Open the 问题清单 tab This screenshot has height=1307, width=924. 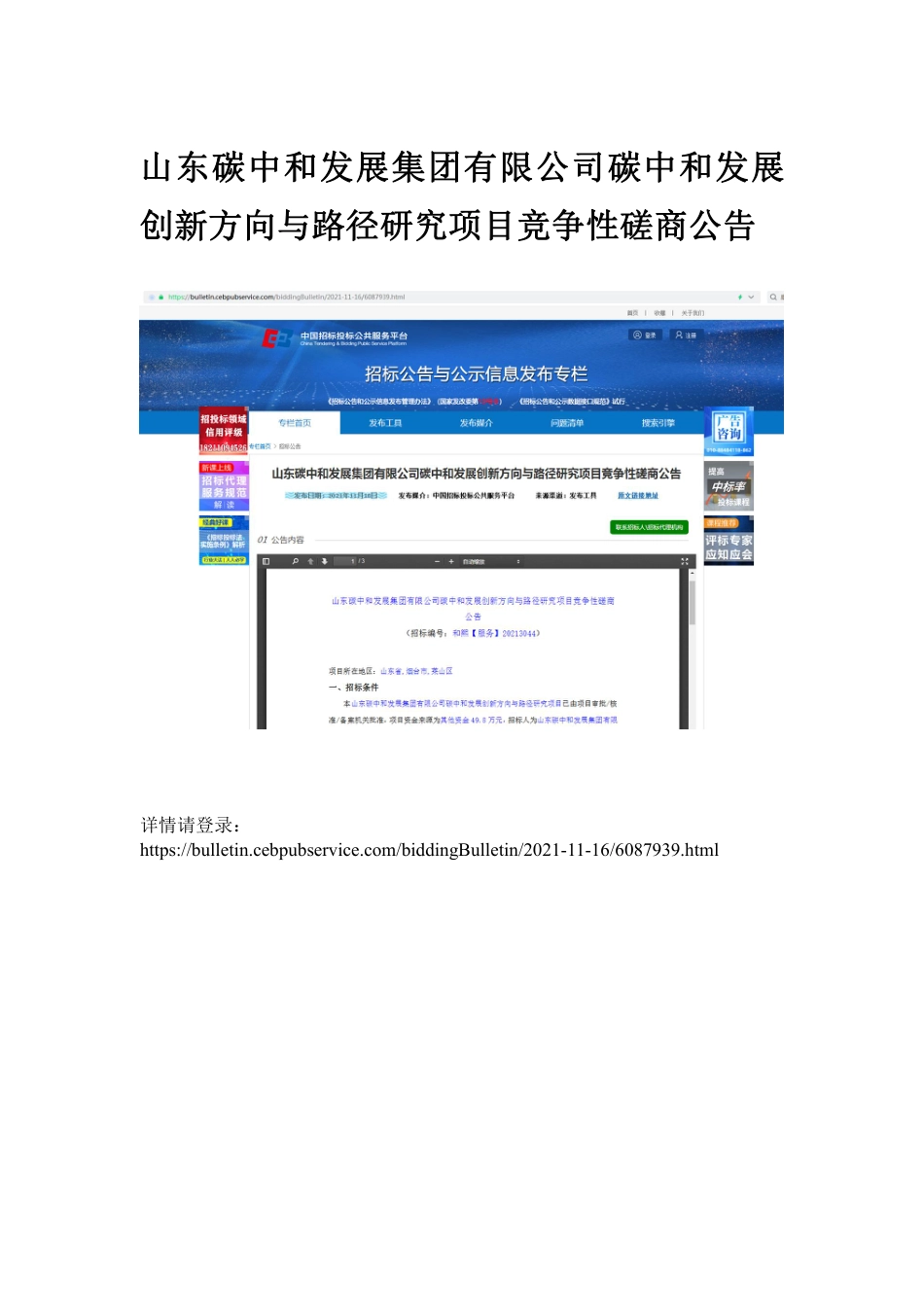567,423
